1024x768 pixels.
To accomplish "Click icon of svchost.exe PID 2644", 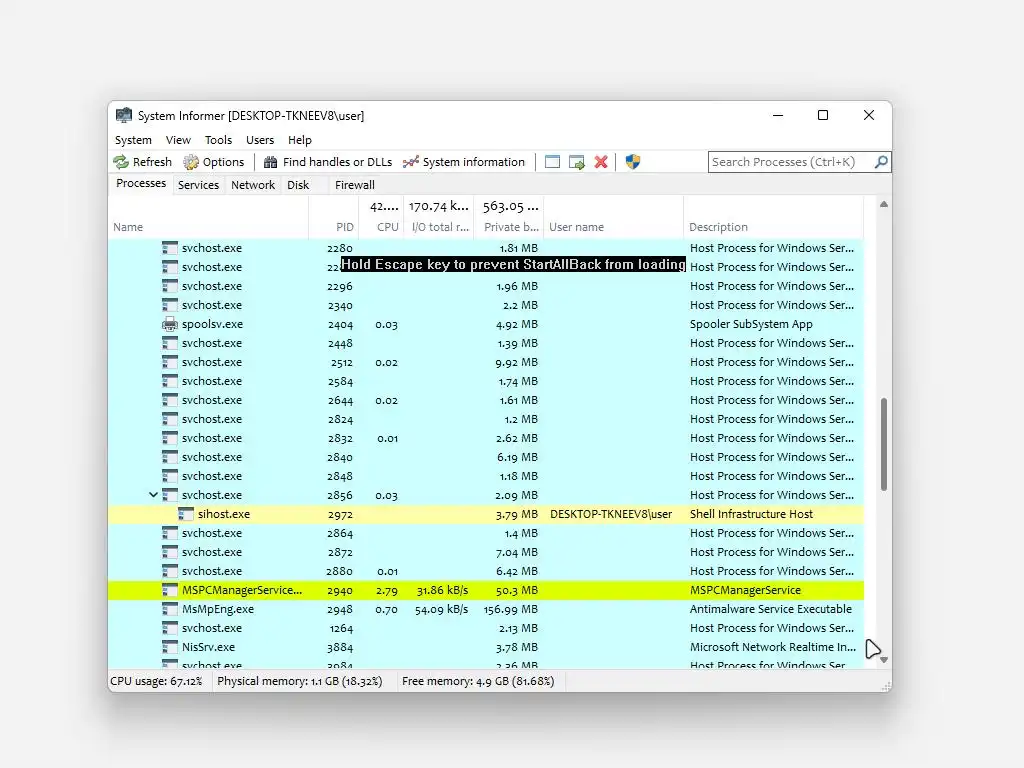I will point(170,400).
